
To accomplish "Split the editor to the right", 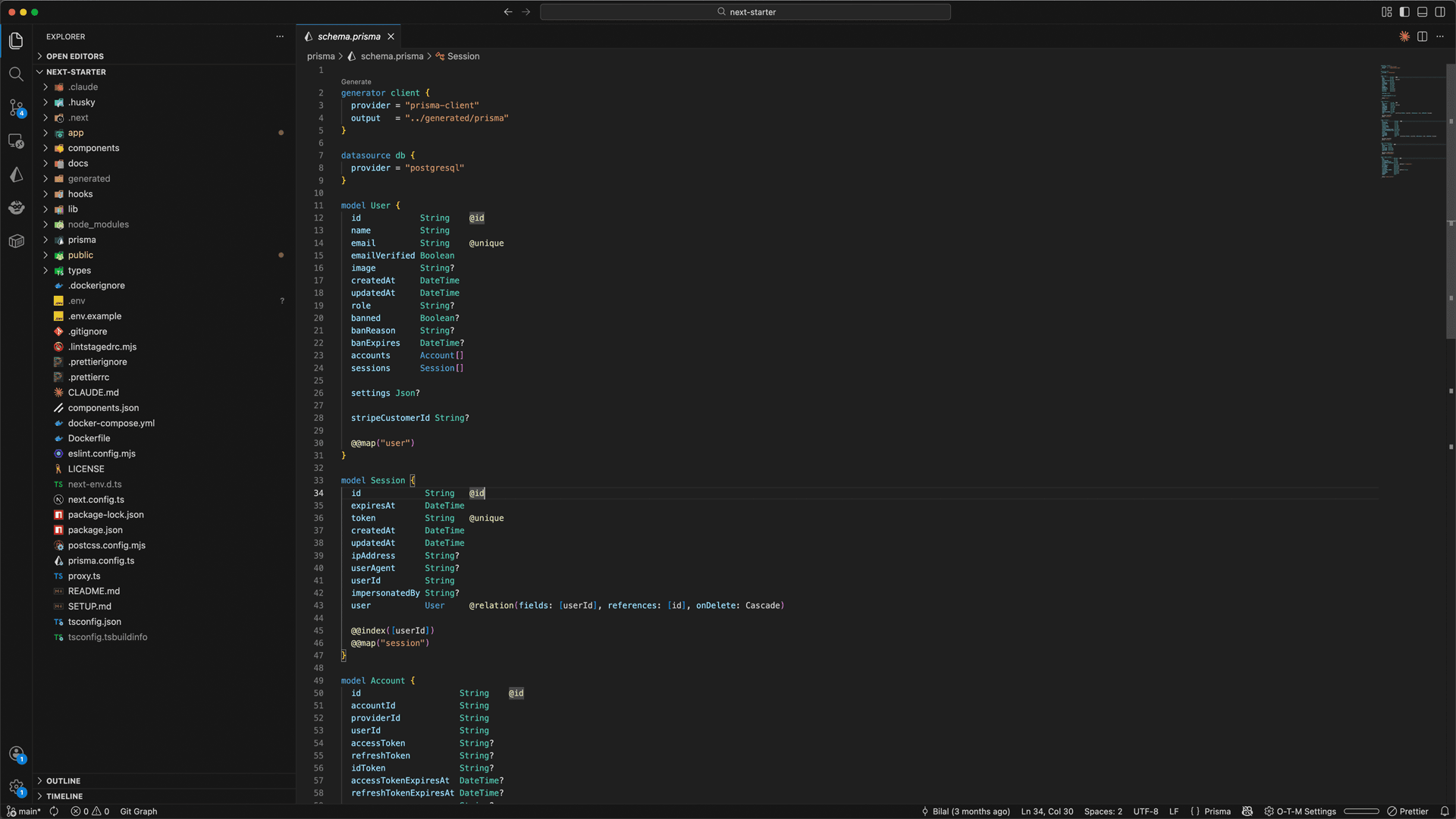I will pyautogui.click(x=1423, y=36).
